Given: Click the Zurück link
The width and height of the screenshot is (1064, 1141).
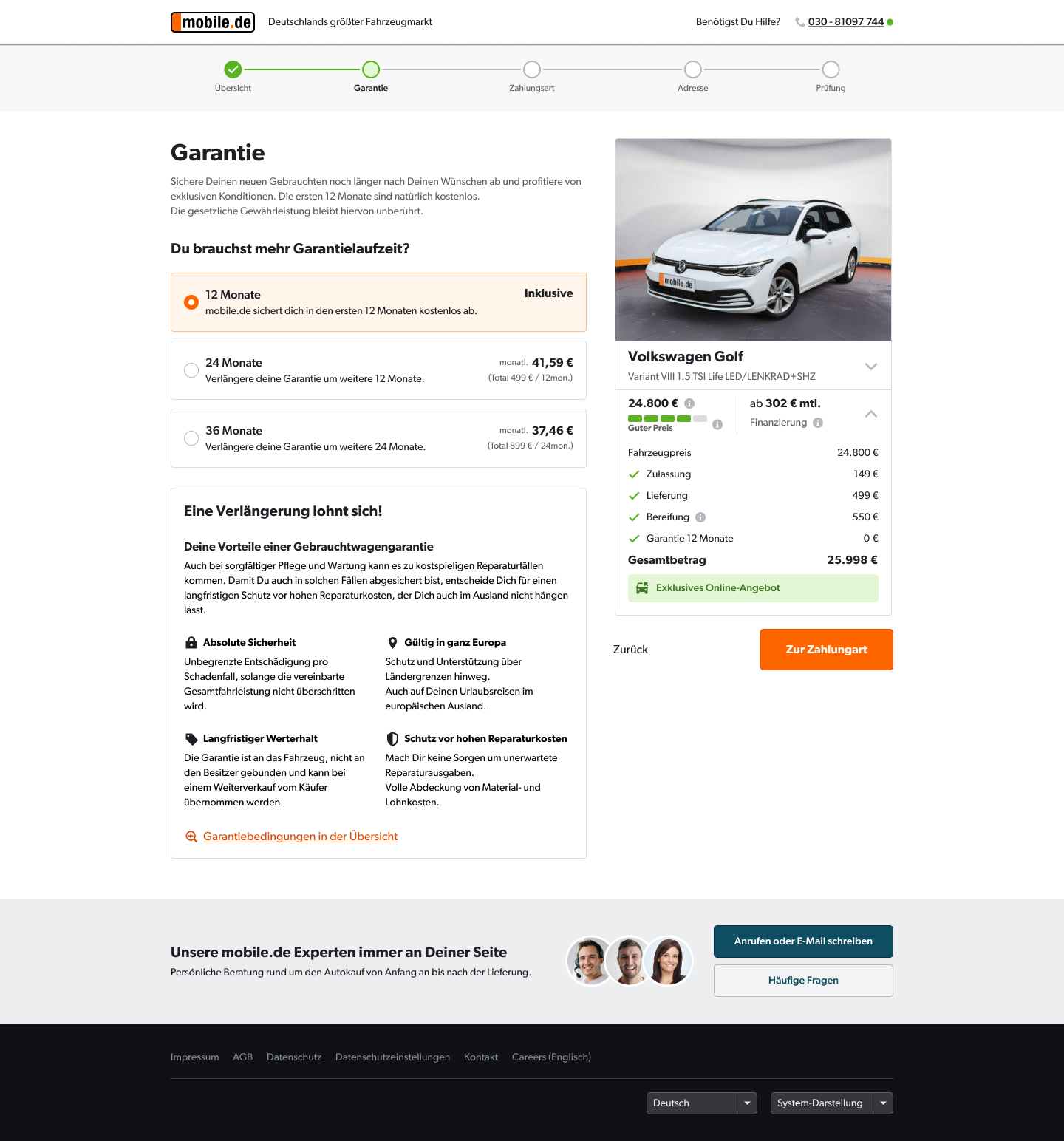Looking at the screenshot, I should (630, 650).
